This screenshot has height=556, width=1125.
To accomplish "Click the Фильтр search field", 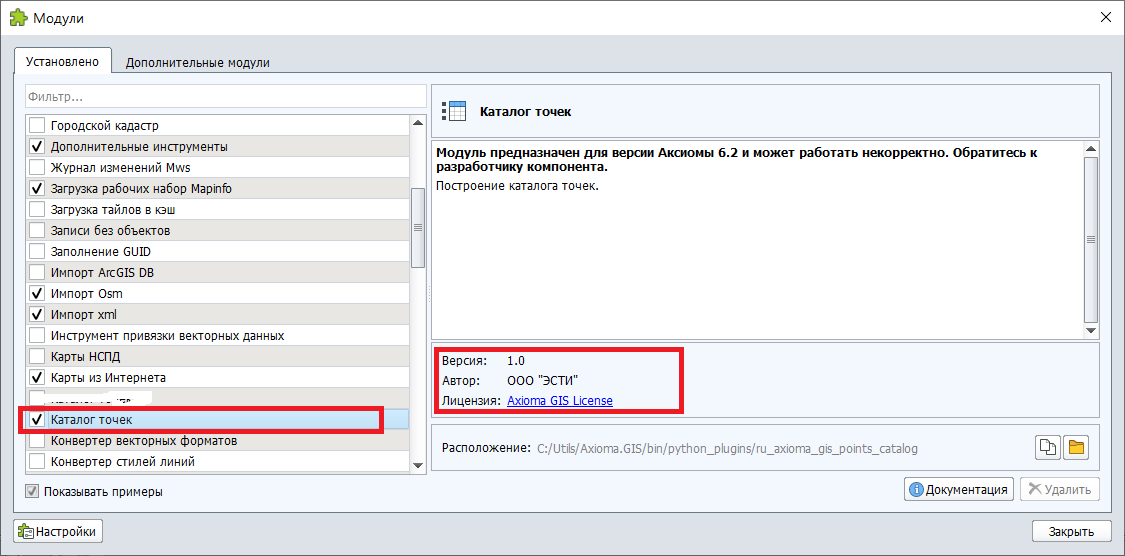I will 225,97.
